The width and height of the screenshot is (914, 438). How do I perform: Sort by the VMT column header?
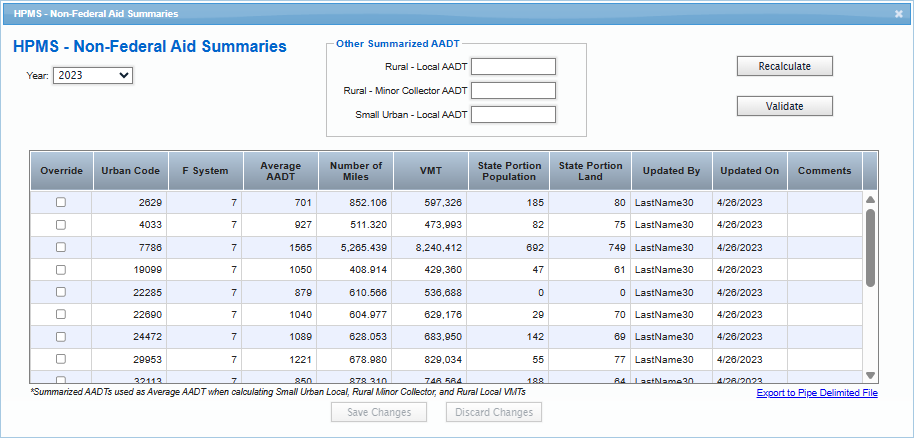(x=430, y=171)
